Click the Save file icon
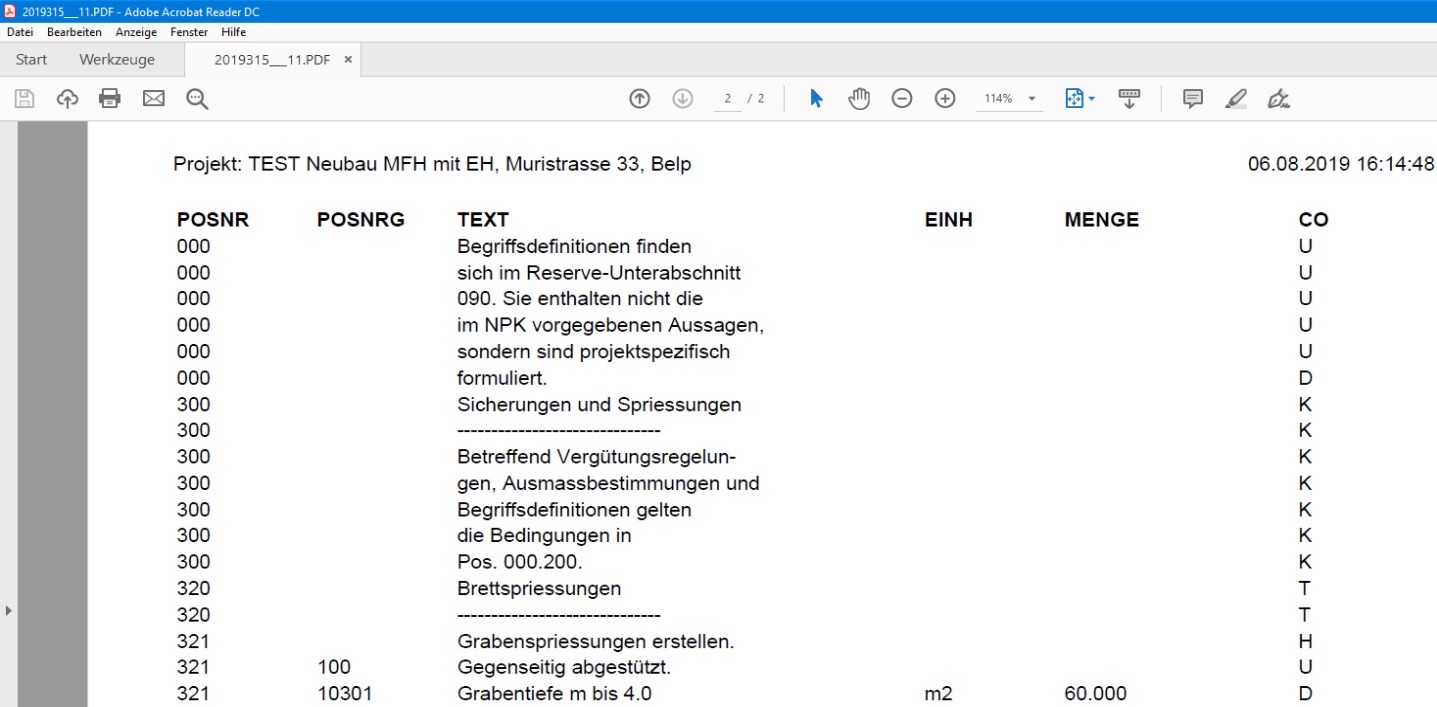The width and height of the screenshot is (1437, 707). pos(24,98)
